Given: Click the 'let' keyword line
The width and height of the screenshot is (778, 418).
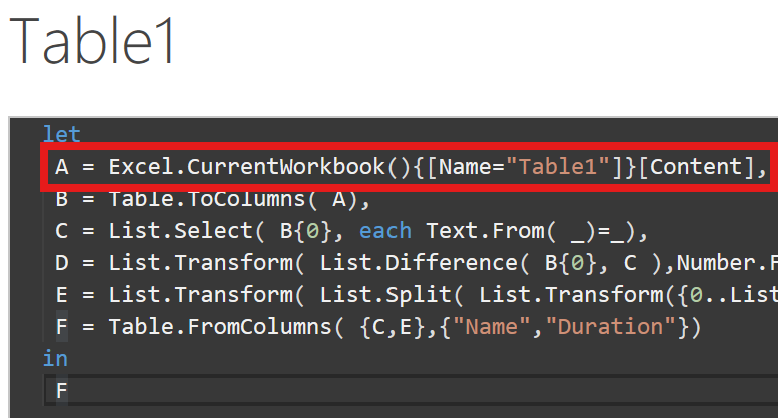Looking at the screenshot, I should (62, 134).
